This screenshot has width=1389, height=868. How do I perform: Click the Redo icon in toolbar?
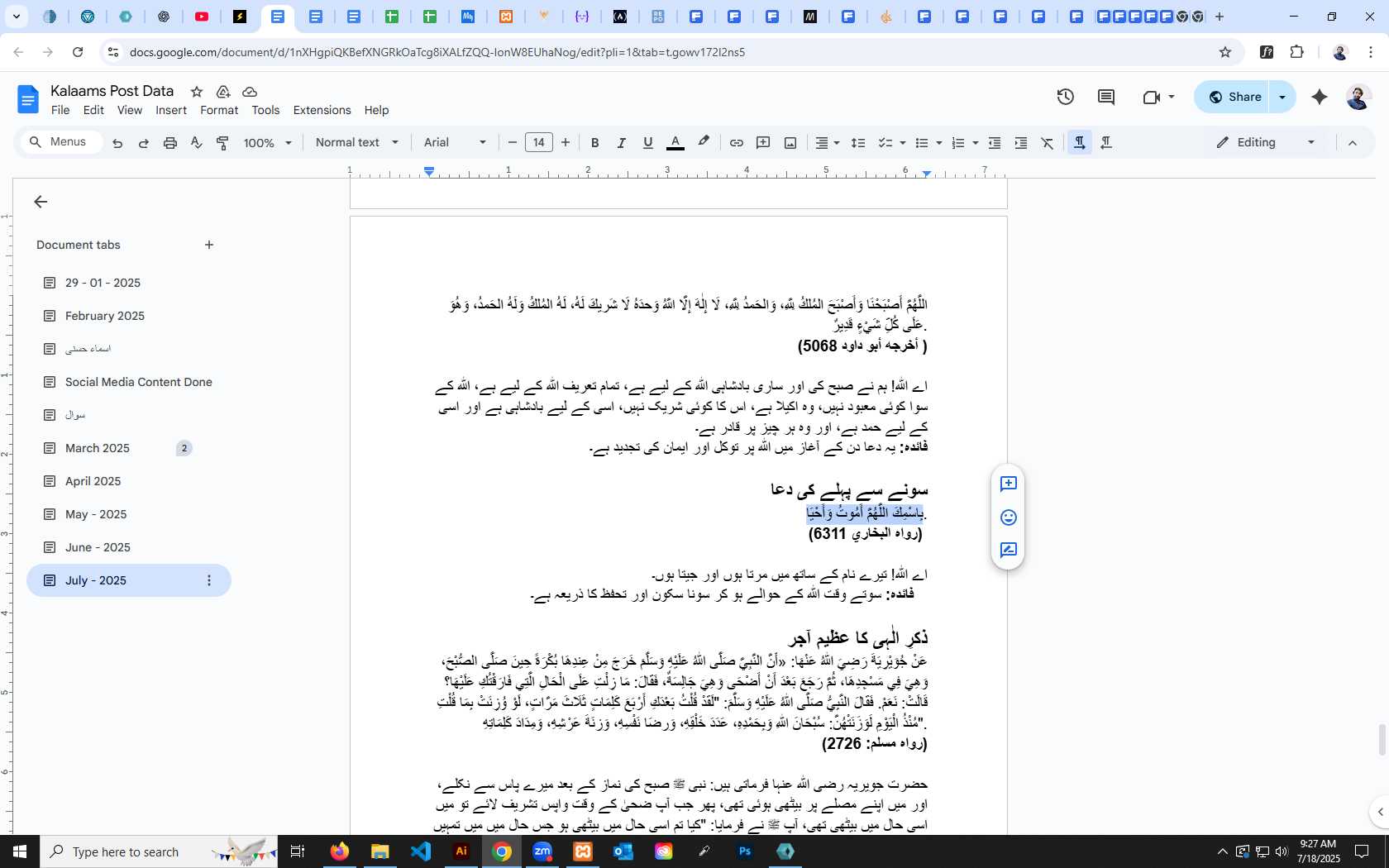pos(144,143)
